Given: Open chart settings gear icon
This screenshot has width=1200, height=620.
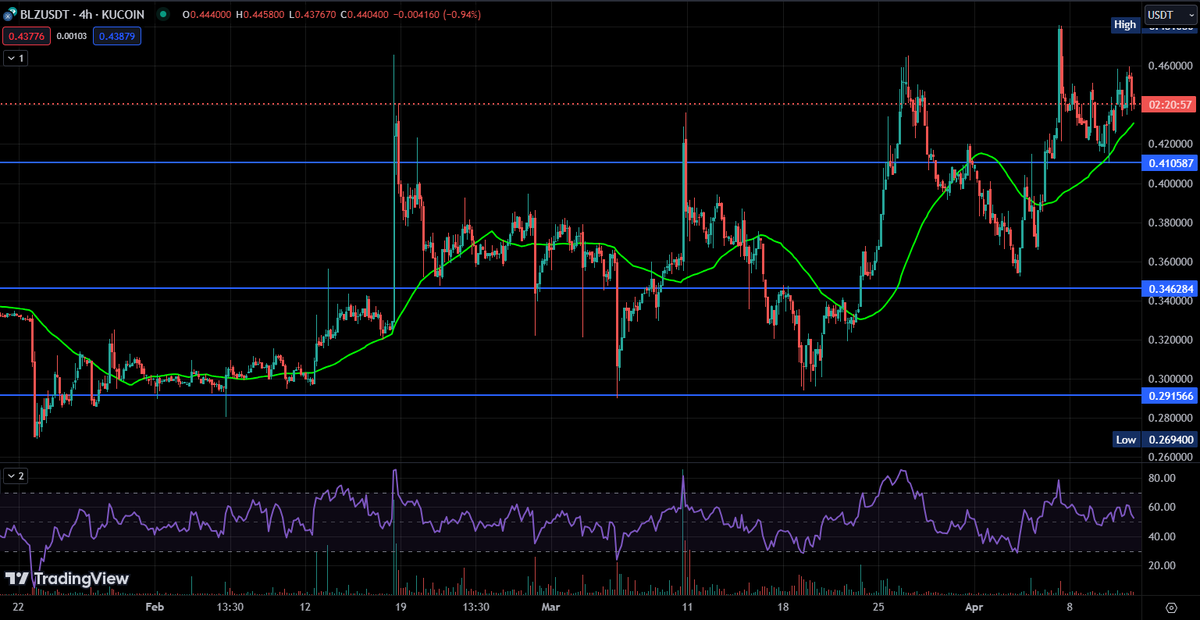Looking at the screenshot, I should click(1171, 607).
